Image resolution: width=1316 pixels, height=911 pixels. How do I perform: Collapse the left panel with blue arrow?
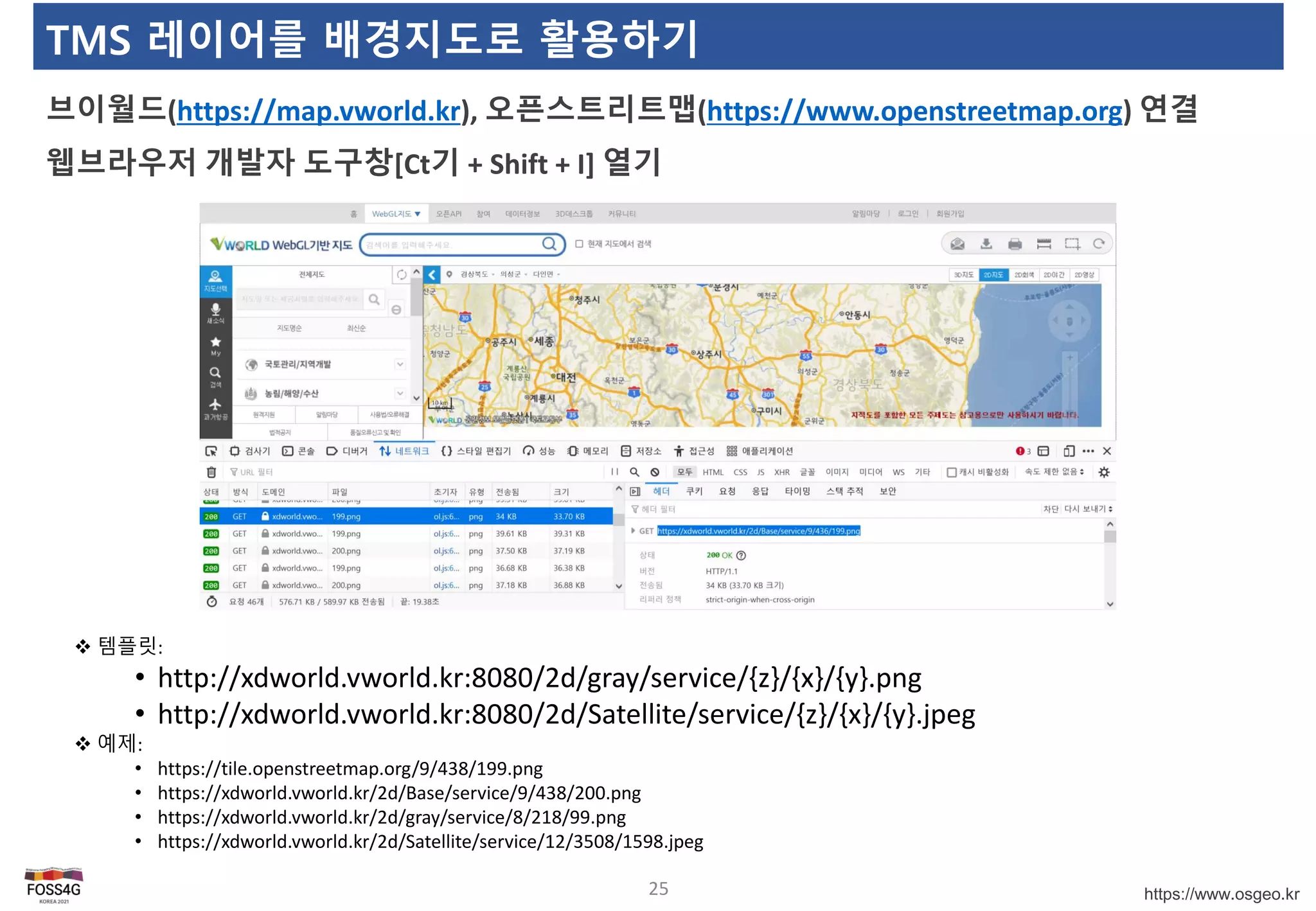[432, 275]
